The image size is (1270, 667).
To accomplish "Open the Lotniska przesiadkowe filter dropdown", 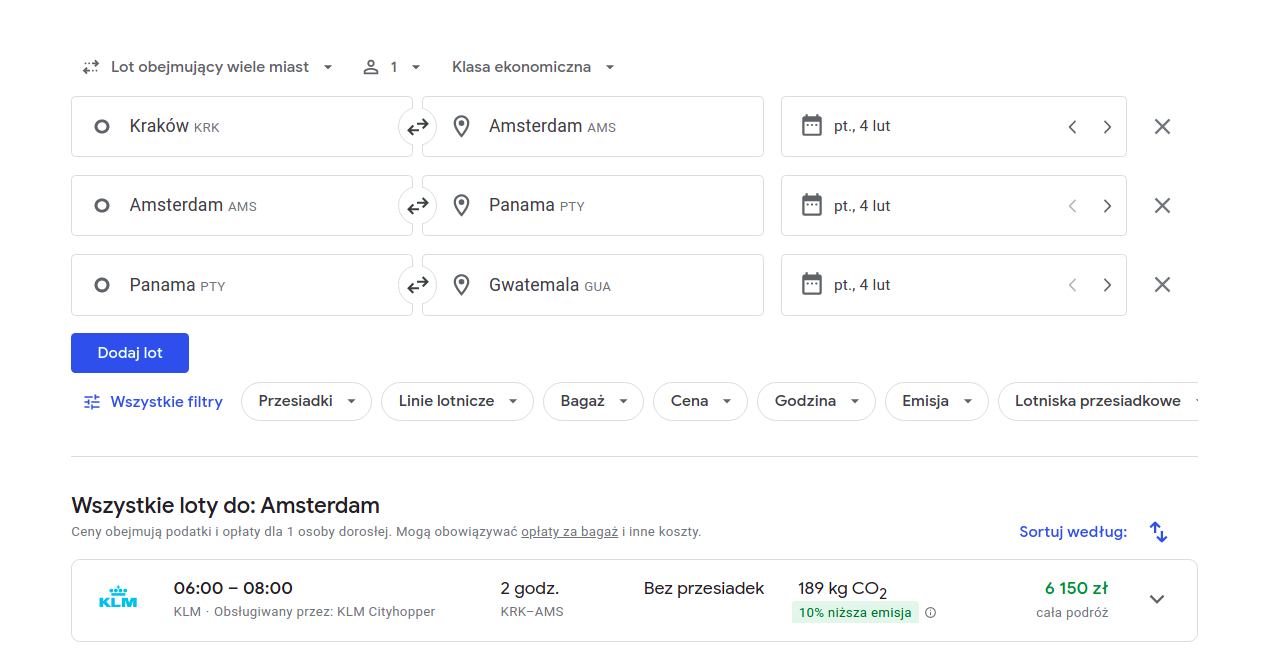I will click(x=1098, y=401).
